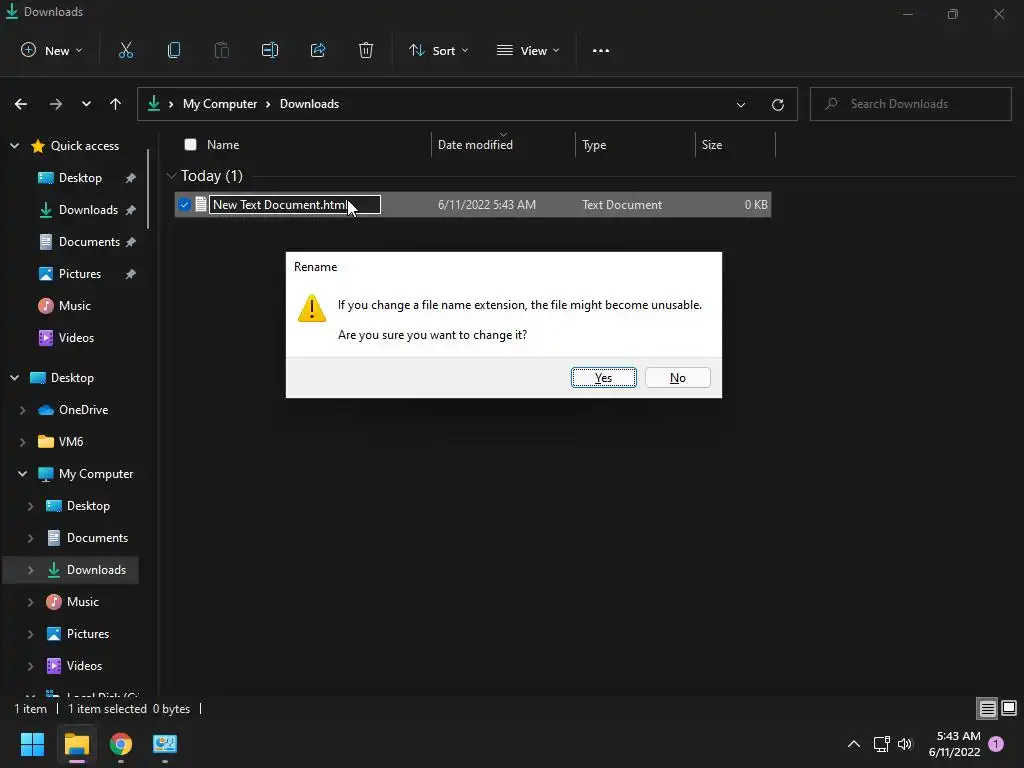Click the warning triangle icon in dialog

point(312,308)
